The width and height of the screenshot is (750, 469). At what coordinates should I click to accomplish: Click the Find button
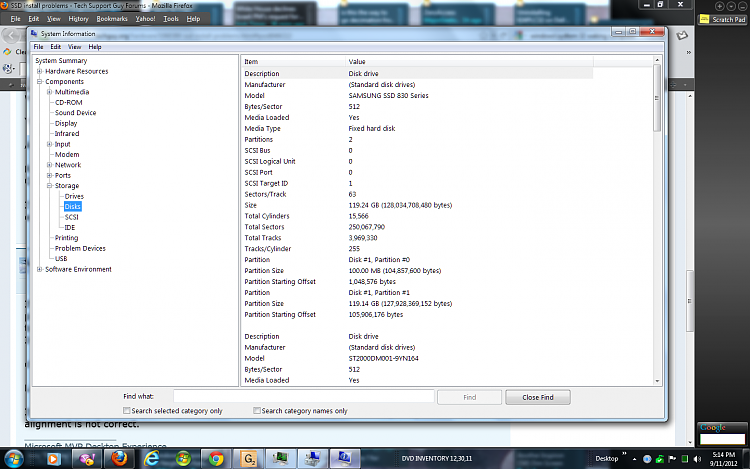(x=469, y=397)
